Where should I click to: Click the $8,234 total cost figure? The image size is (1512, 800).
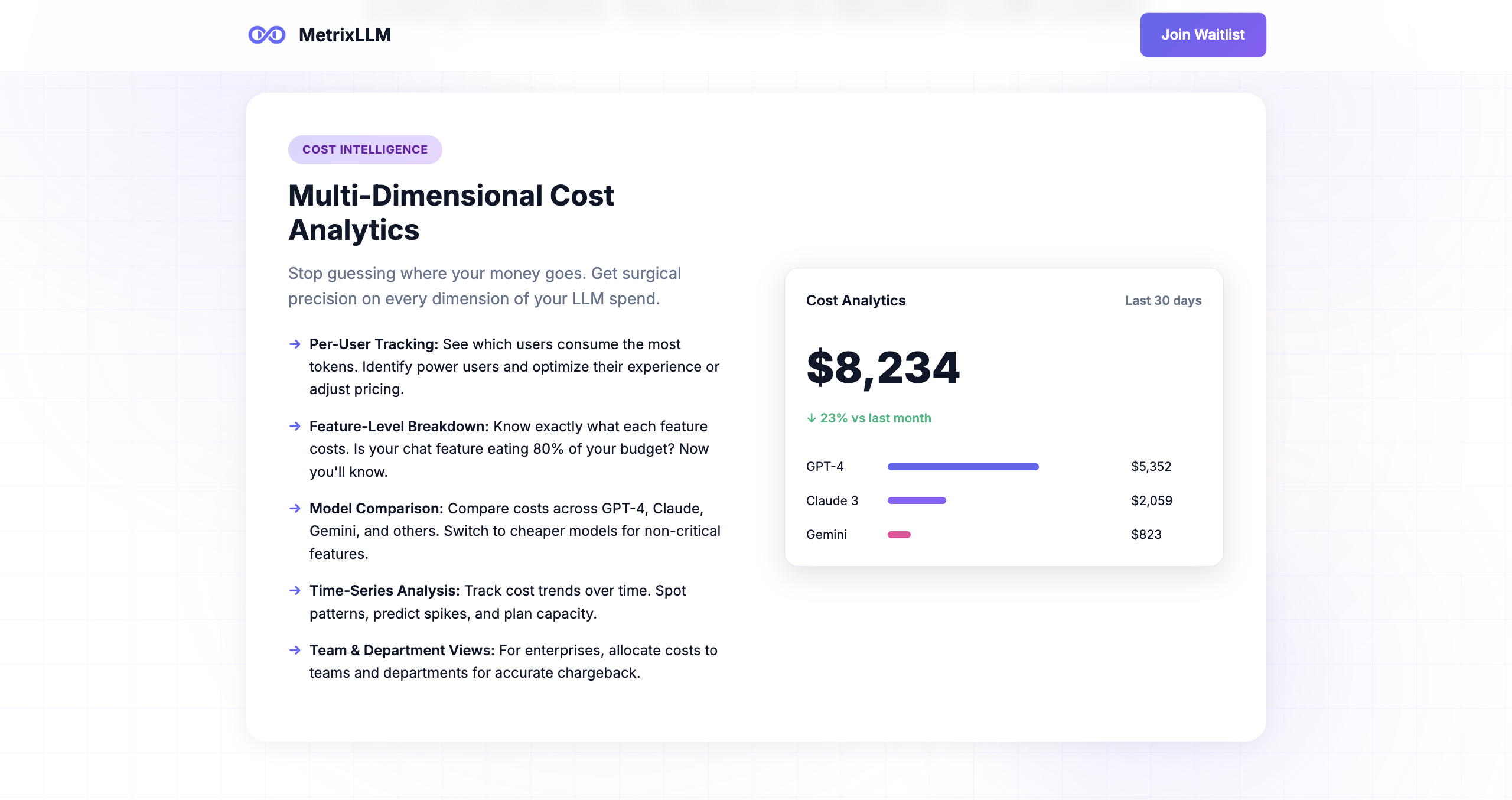click(883, 368)
